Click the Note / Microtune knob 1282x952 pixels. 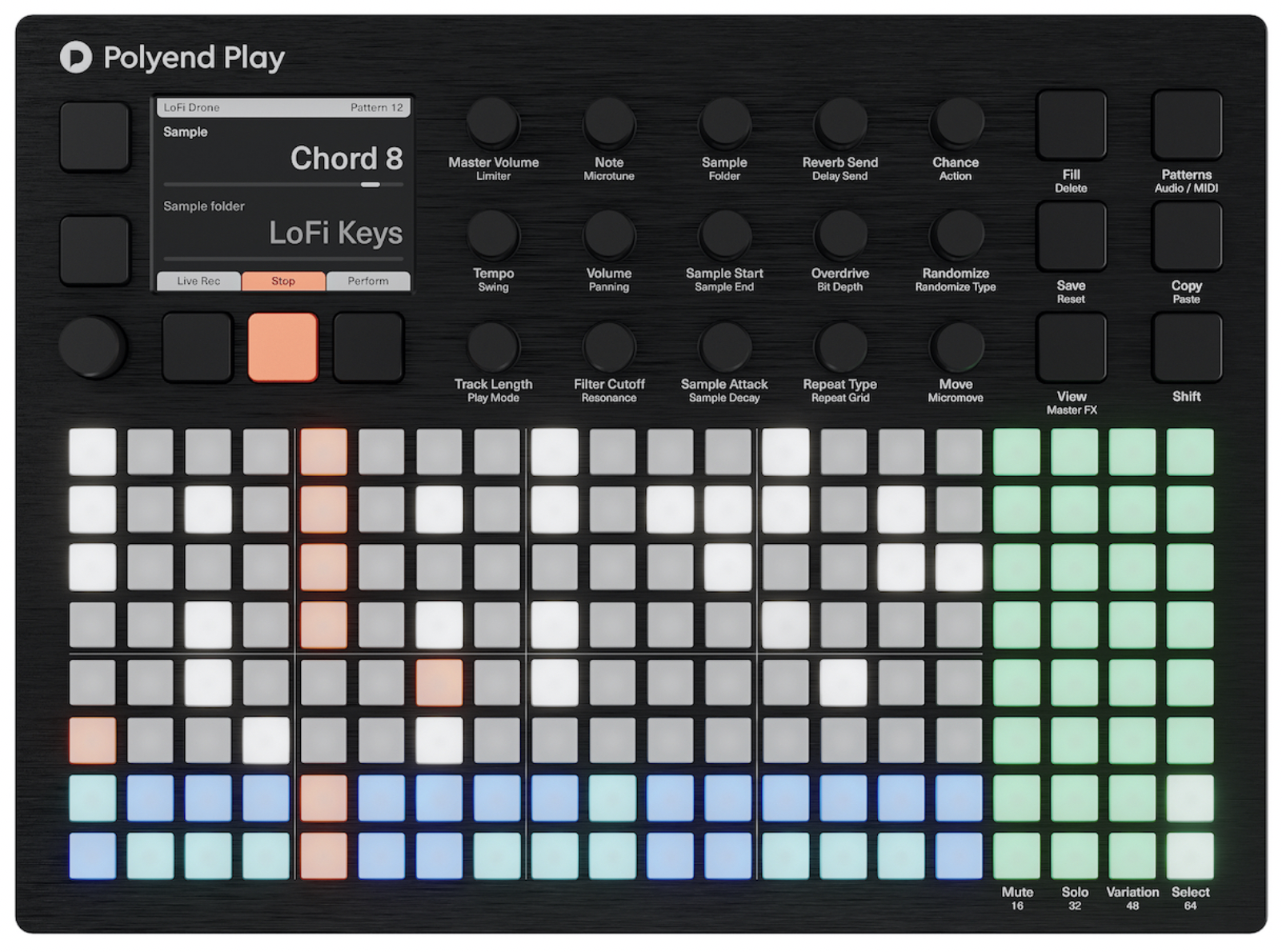click(609, 124)
